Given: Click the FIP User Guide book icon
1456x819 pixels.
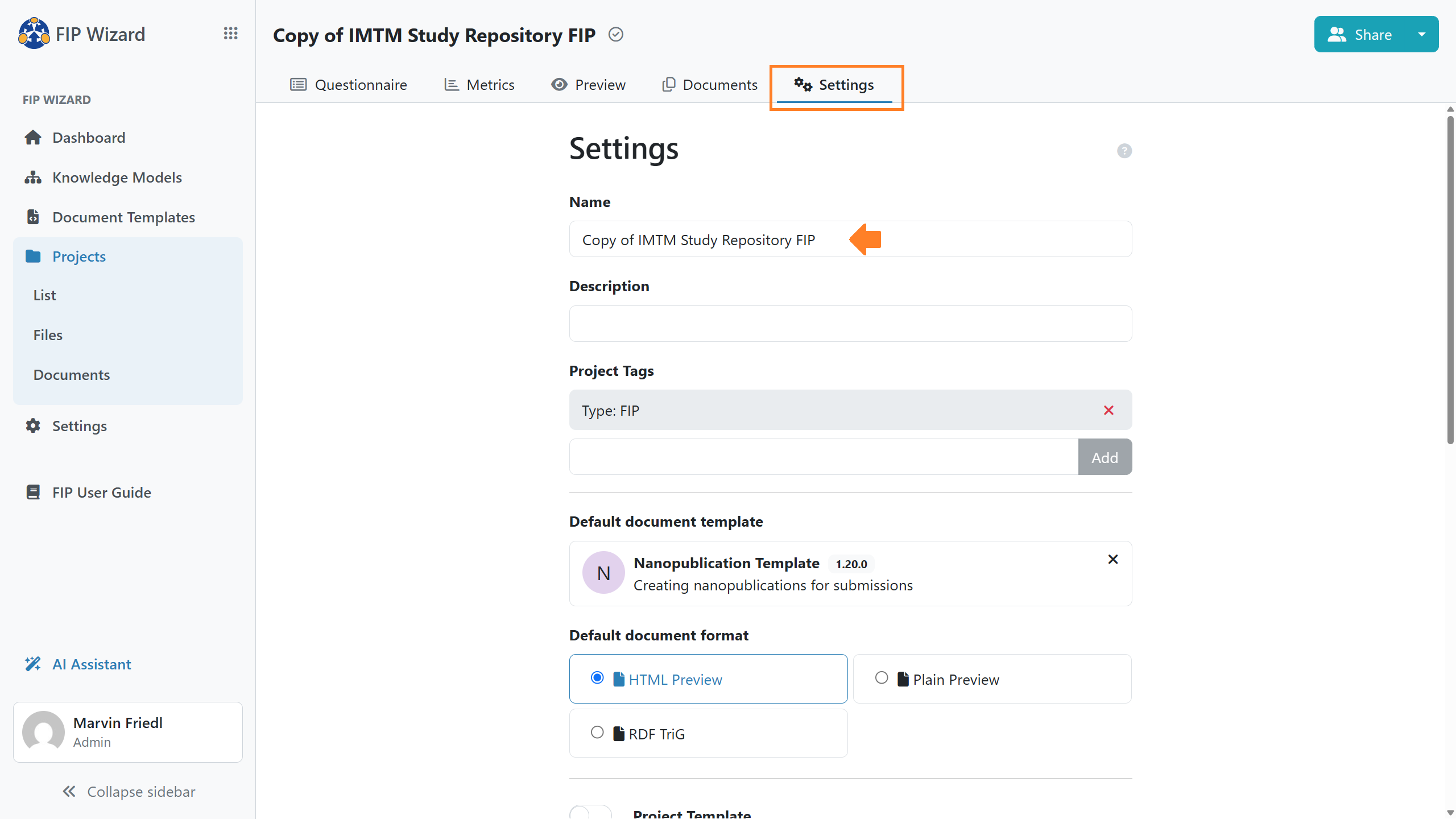Looking at the screenshot, I should click(x=33, y=492).
